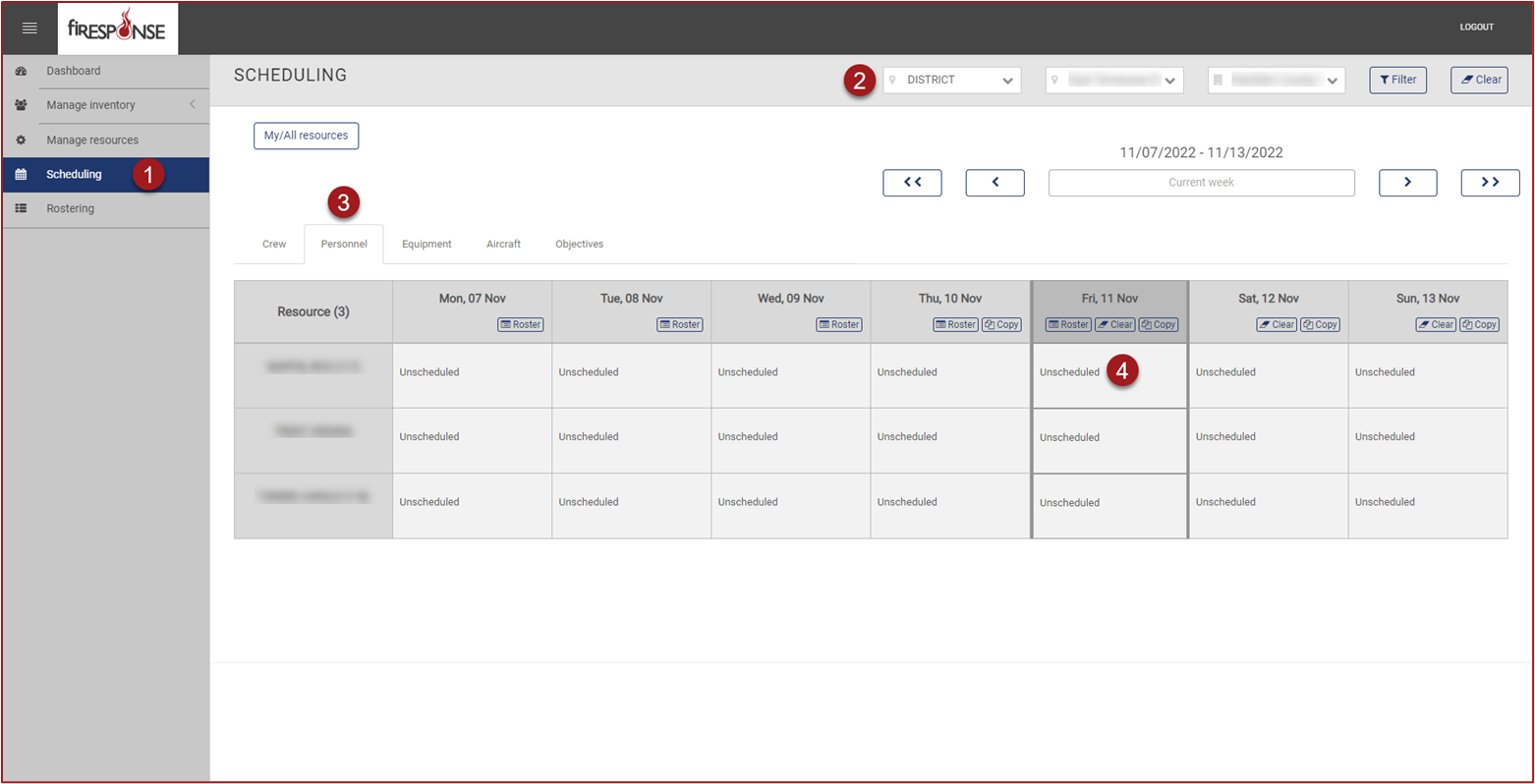The image size is (1535, 784).
Task: Open the DISTRICT dropdown
Action: coord(951,81)
